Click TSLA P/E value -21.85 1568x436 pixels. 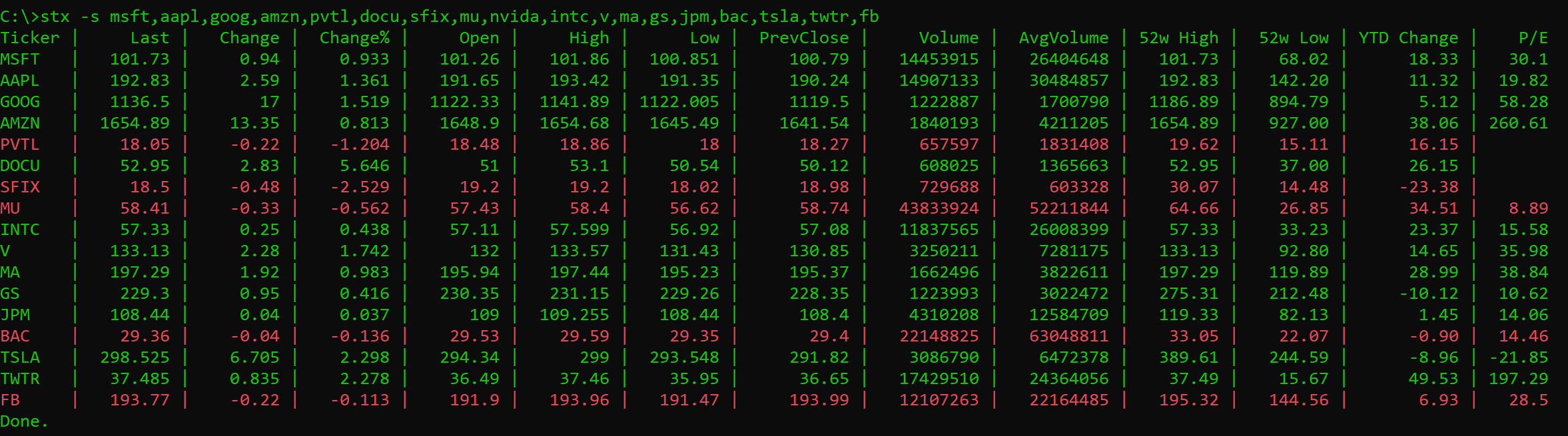click(x=1519, y=357)
